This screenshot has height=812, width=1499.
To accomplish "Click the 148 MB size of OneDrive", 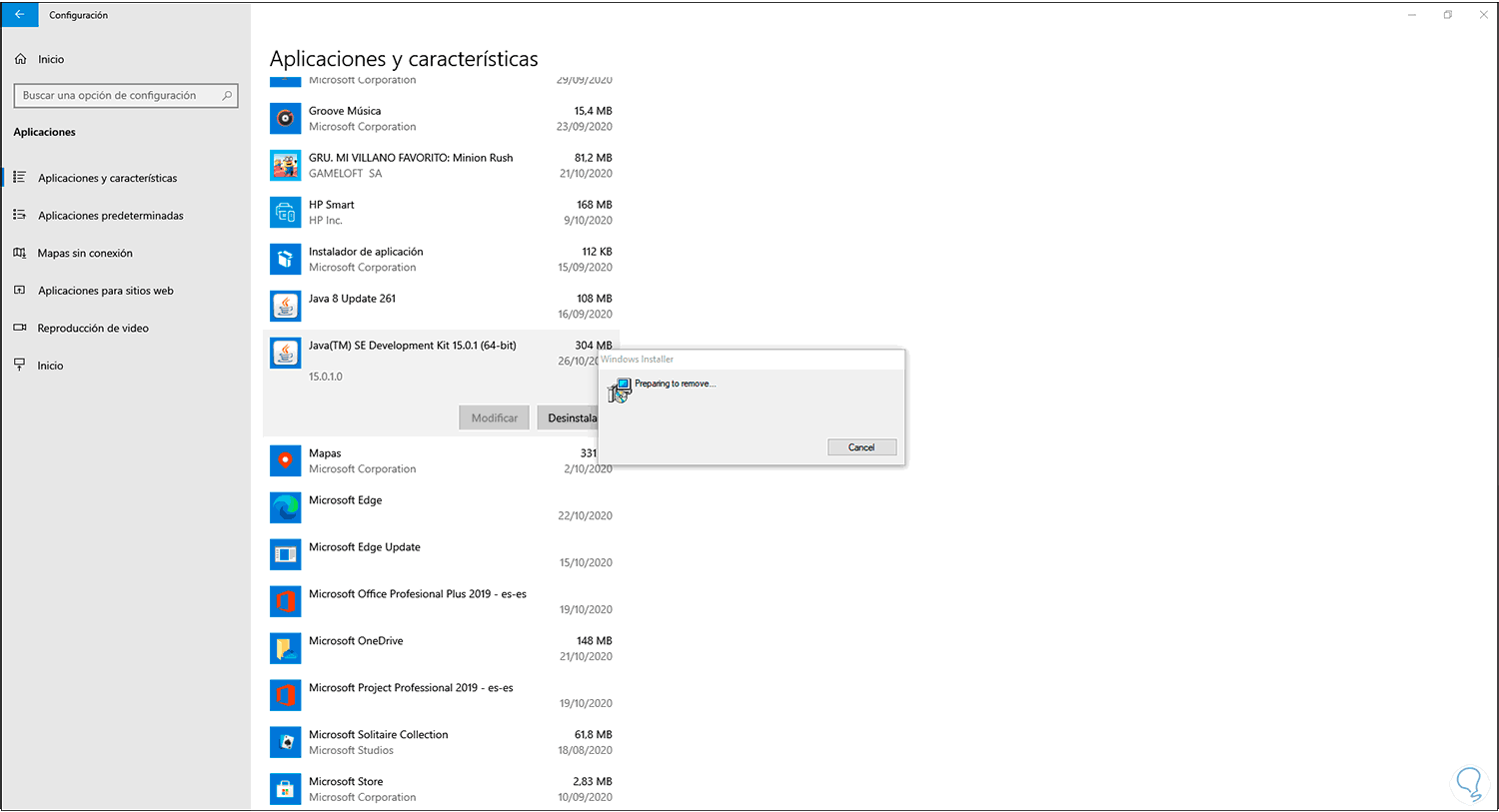I will (595, 641).
